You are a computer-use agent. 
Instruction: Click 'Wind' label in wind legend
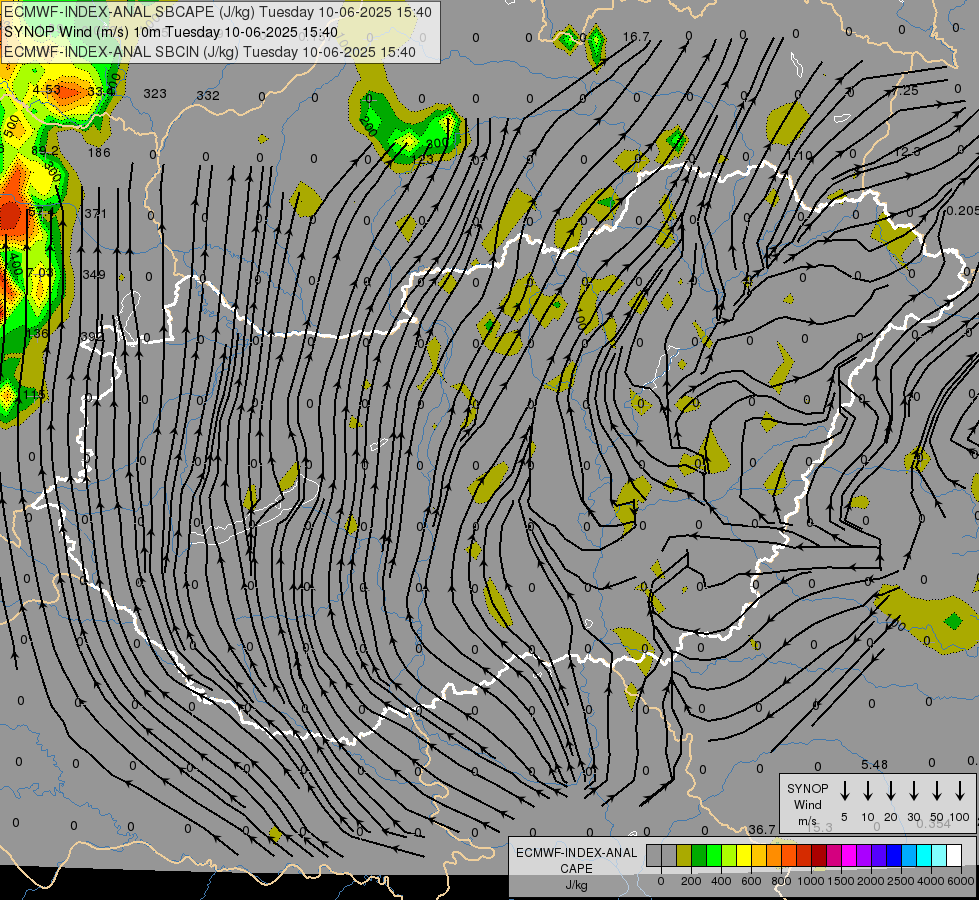click(807, 804)
